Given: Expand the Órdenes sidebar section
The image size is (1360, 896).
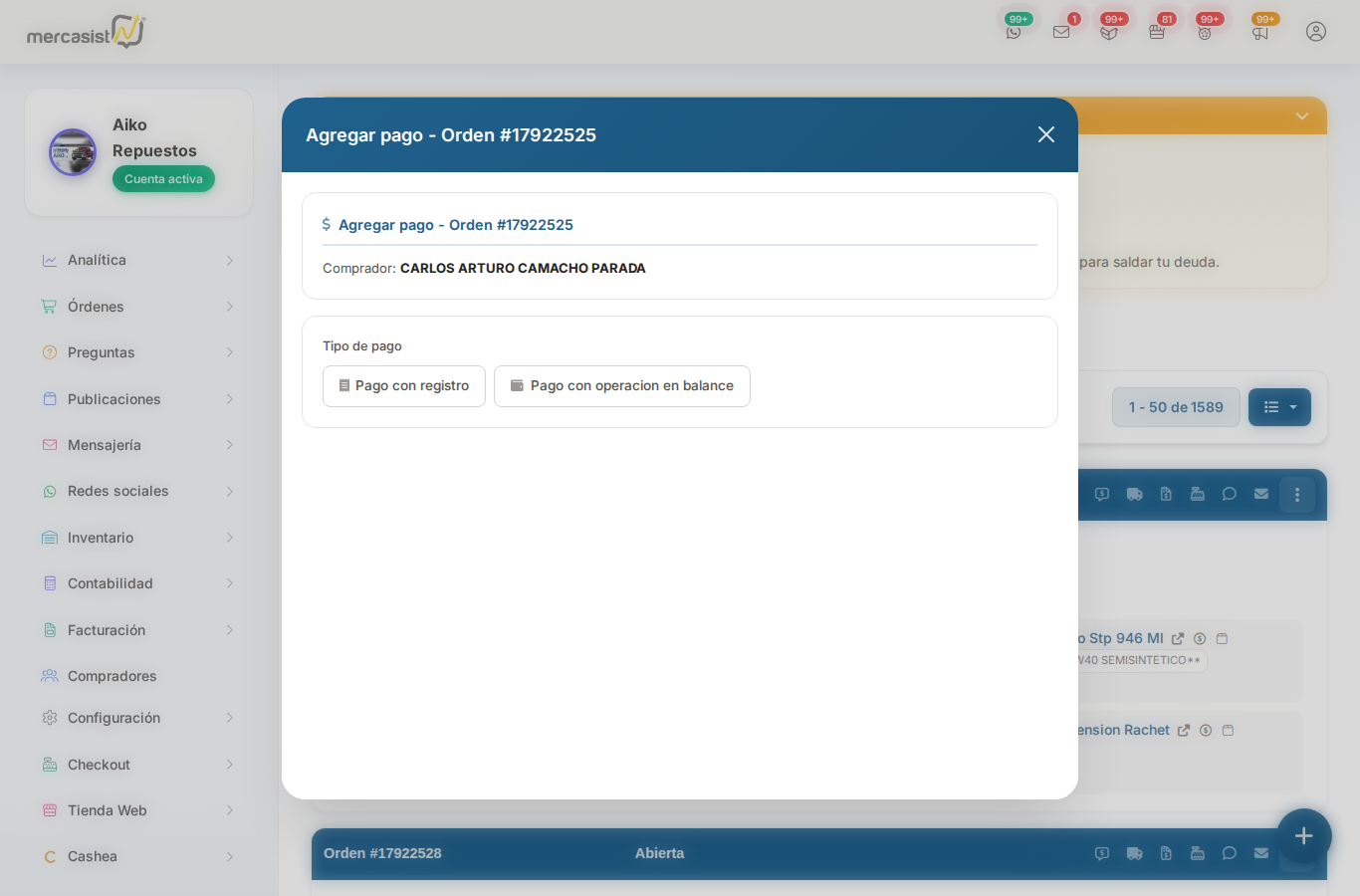Looking at the screenshot, I should tap(137, 307).
